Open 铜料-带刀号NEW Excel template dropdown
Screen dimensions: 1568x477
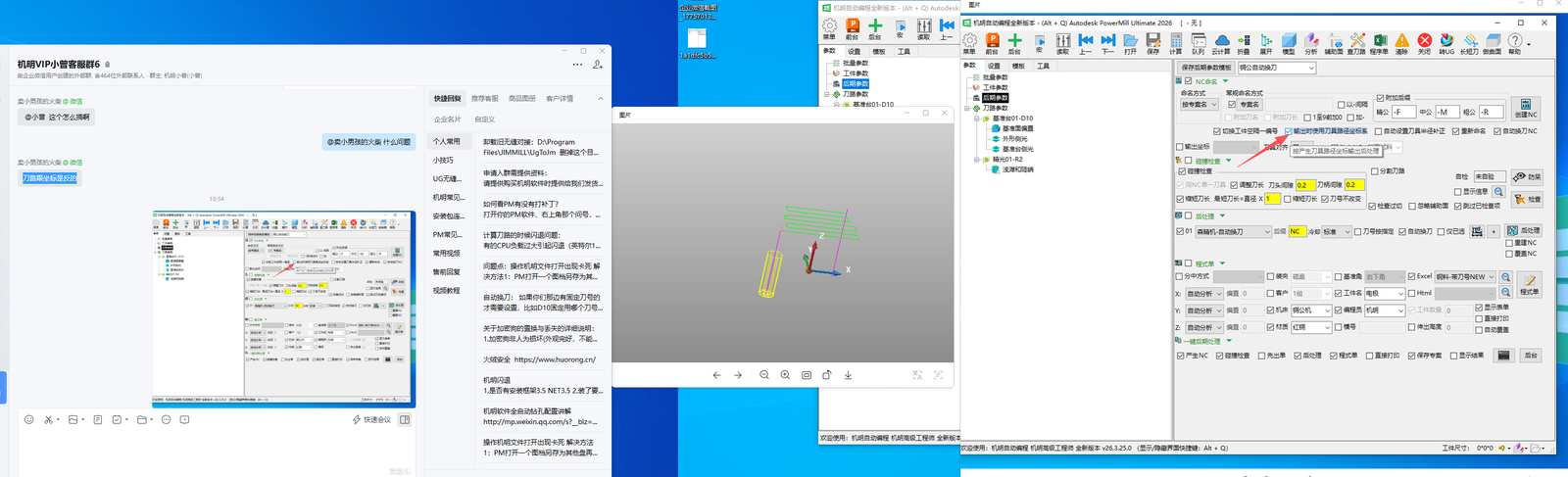pyautogui.click(x=1466, y=277)
